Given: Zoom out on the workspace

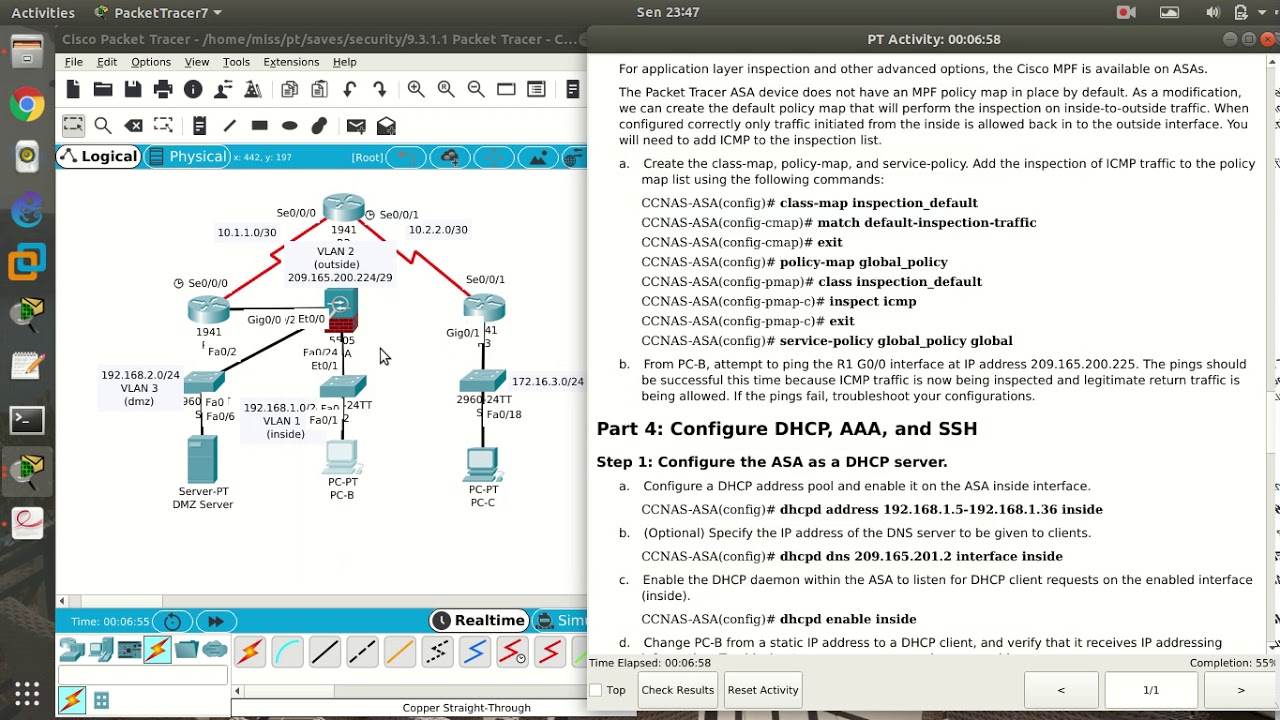Looking at the screenshot, I should (x=476, y=90).
